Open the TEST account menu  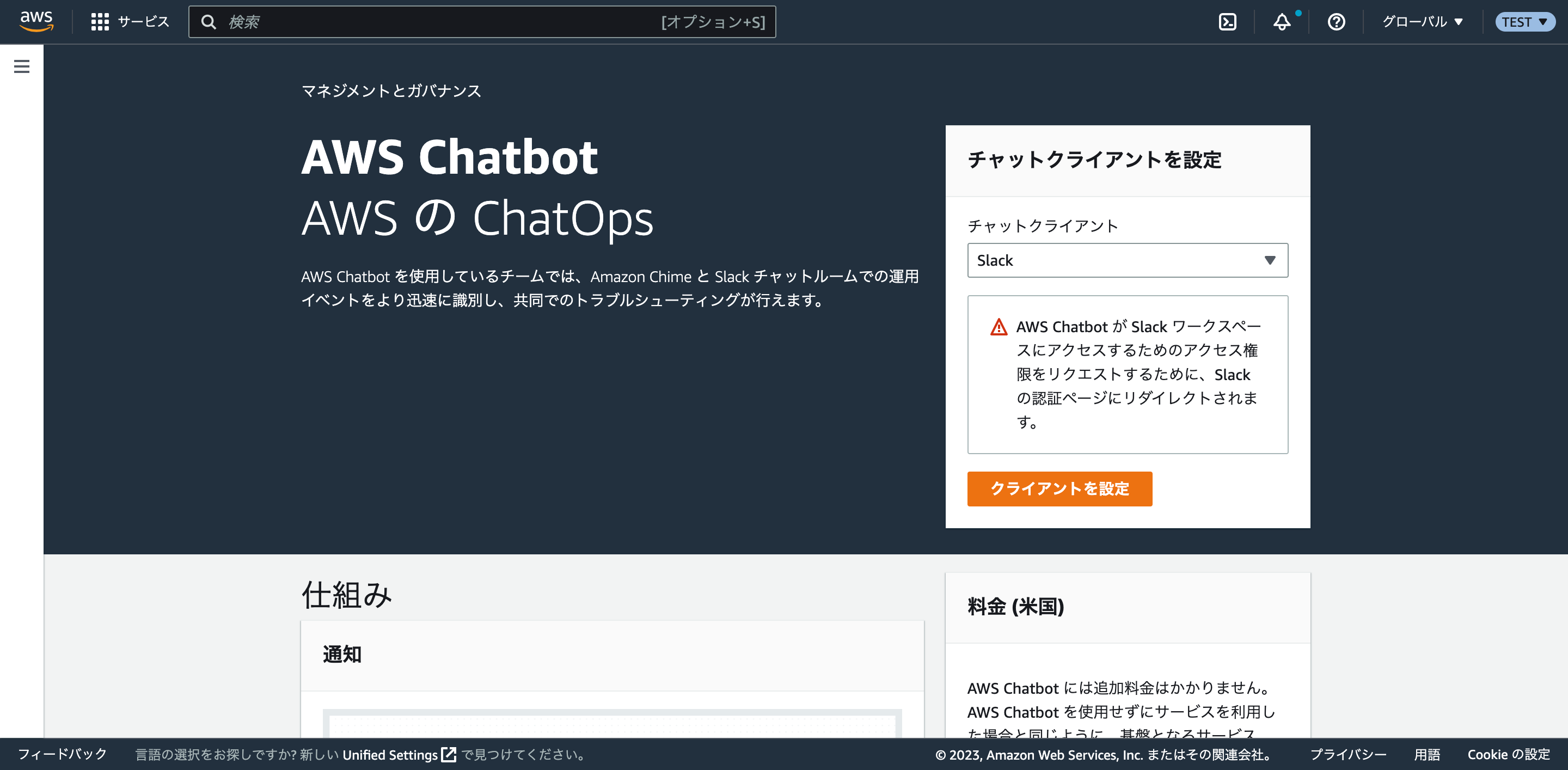point(1525,22)
